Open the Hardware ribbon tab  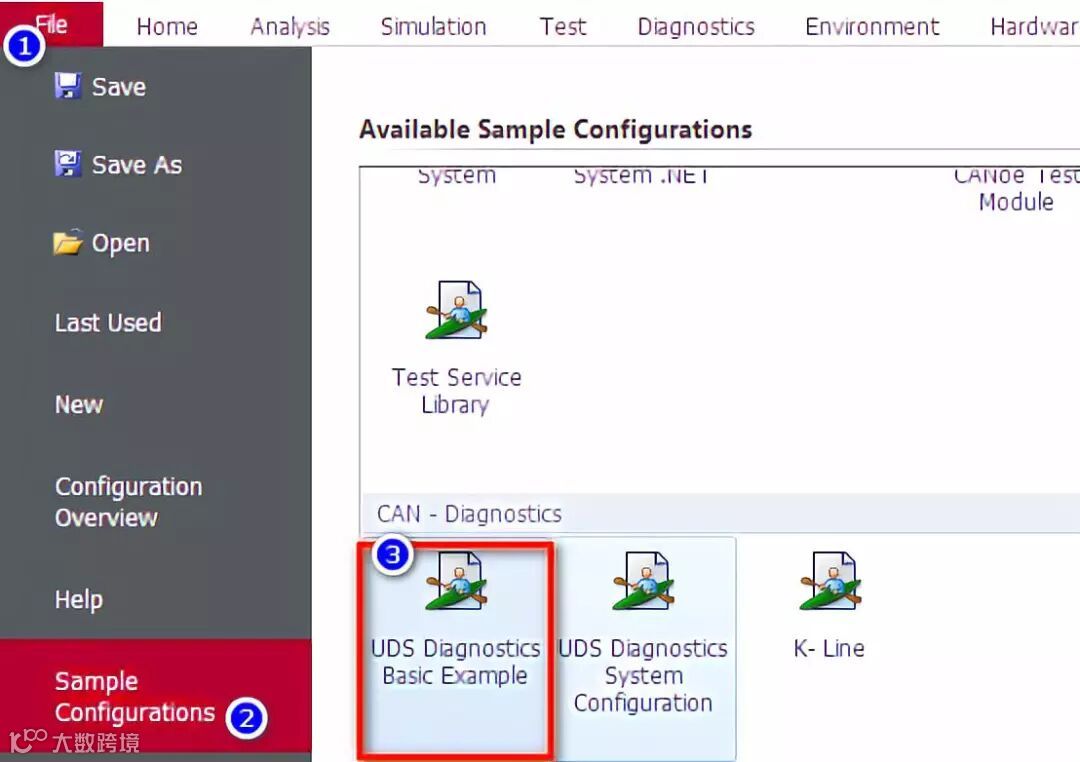(1035, 27)
